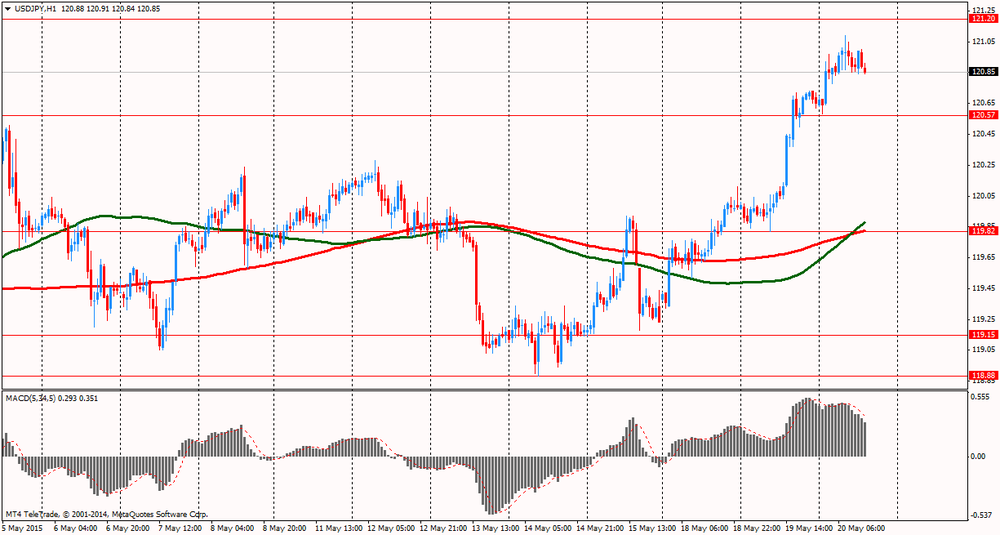The height and width of the screenshot is (535, 1000).
Task: Click the triangle arrow beside USDJPY,H1
Action: point(7,9)
